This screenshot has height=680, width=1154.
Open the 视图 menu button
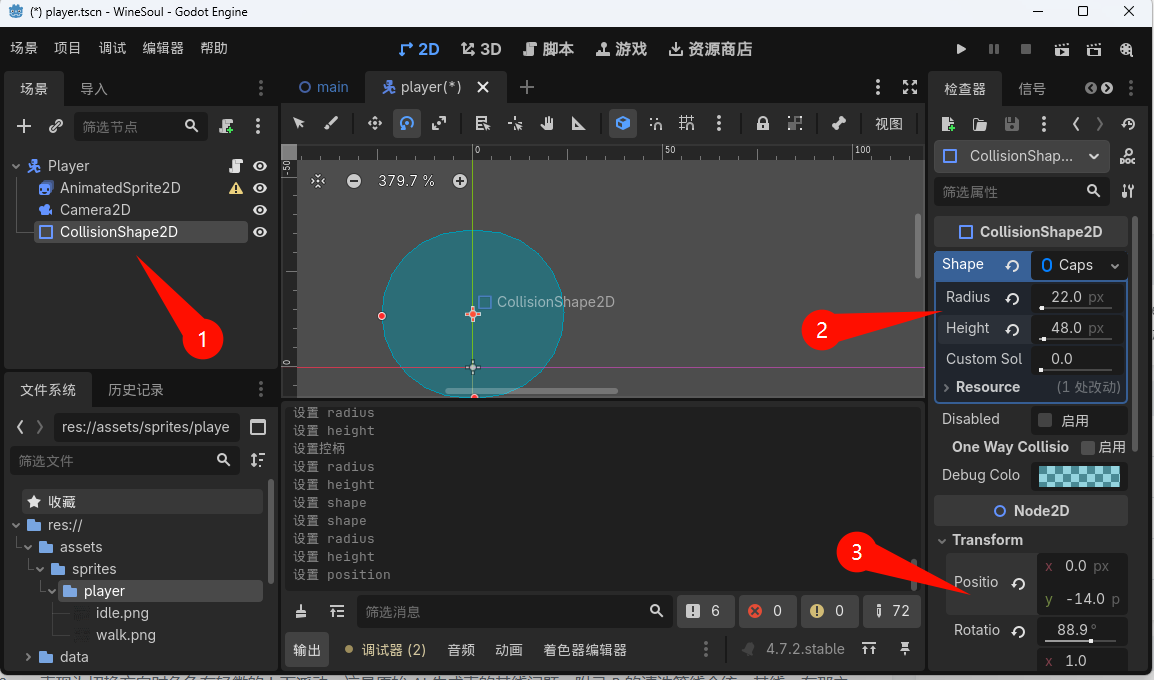tap(888, 124)
